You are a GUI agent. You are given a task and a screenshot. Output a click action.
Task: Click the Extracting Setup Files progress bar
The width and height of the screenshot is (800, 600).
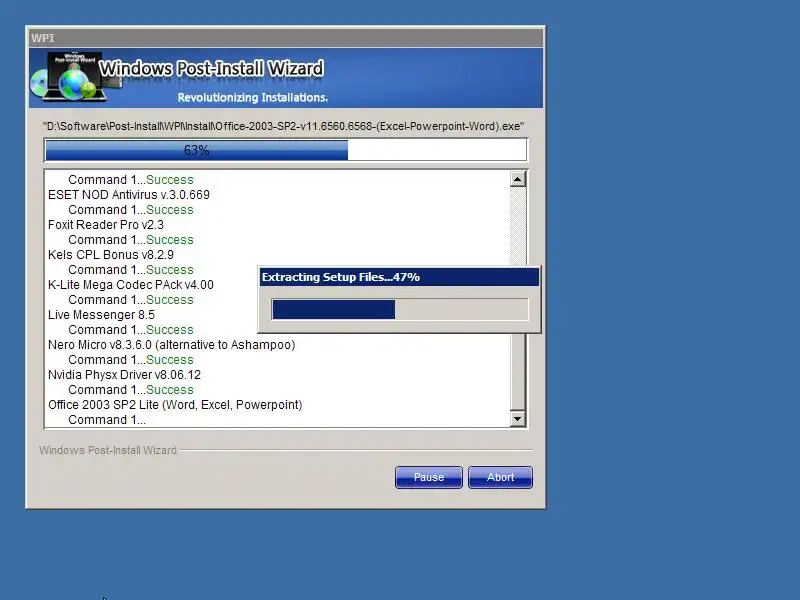[400, 309]
